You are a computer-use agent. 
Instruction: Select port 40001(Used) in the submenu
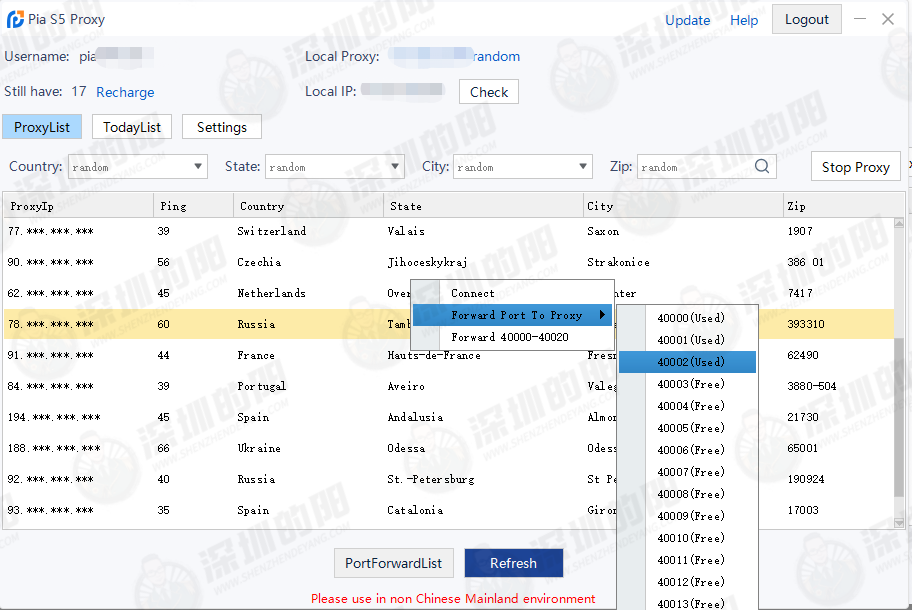687,340
